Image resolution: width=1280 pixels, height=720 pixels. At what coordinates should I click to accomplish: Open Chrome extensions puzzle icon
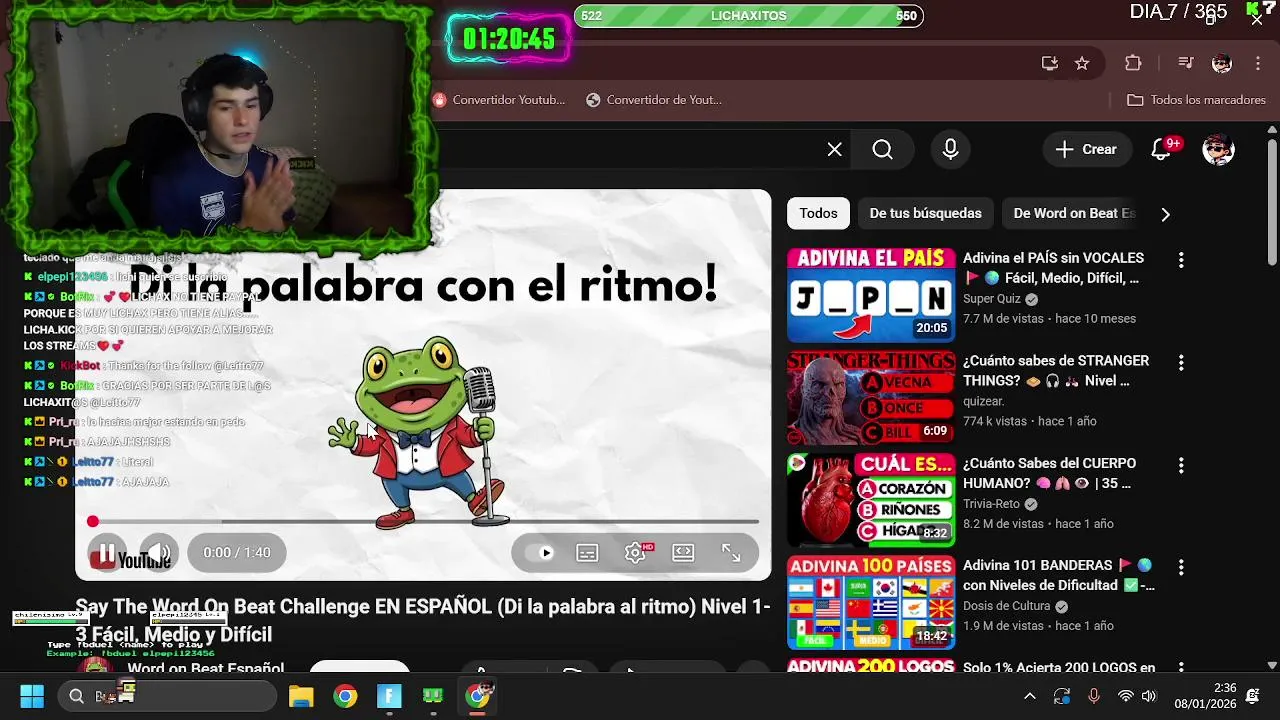coord(1133,63)
